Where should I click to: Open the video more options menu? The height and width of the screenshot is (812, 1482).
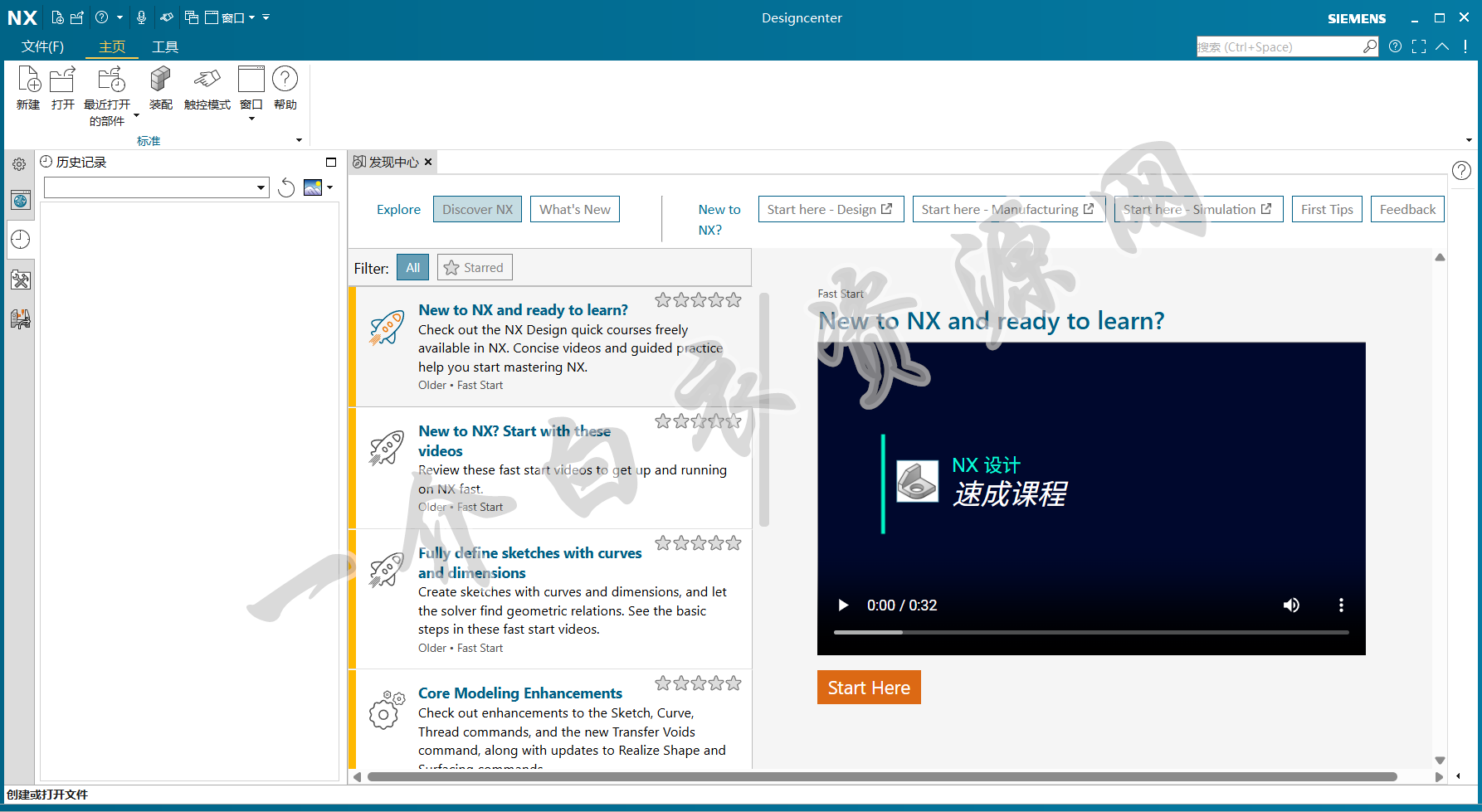coord(1341,605)
